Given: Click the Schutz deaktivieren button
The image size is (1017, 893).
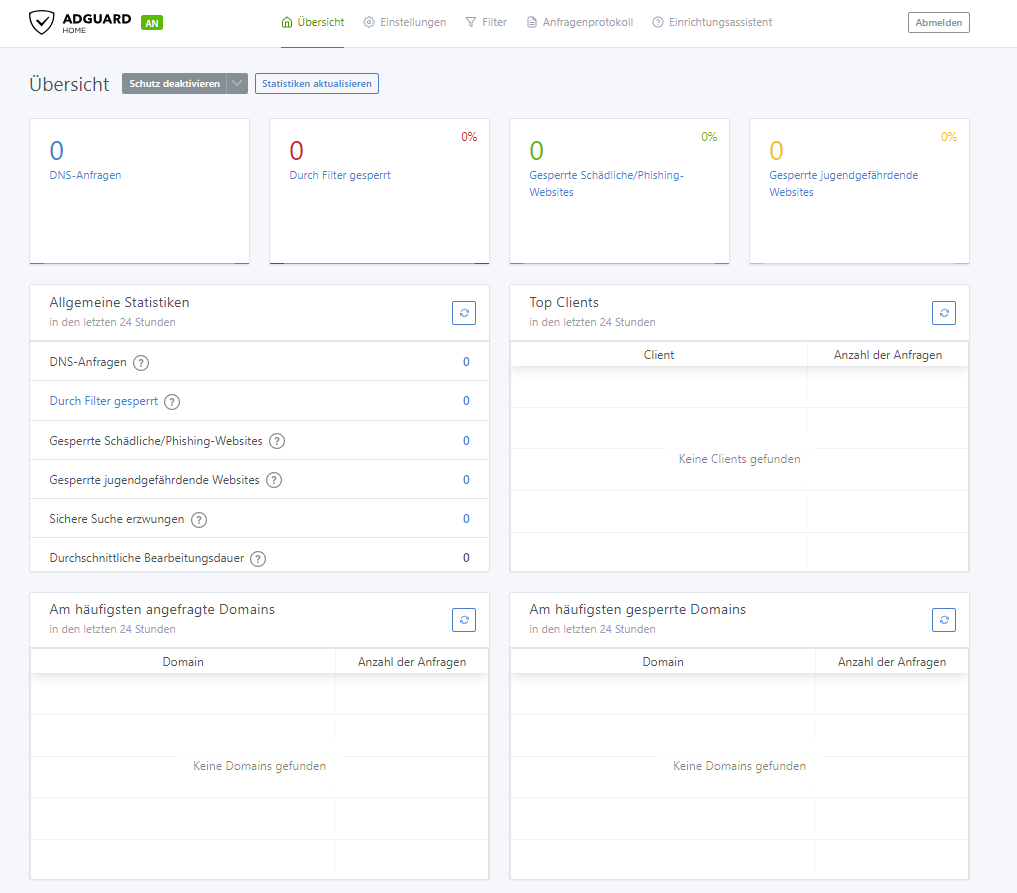Looking at the screenshot, I should [174, 84].
